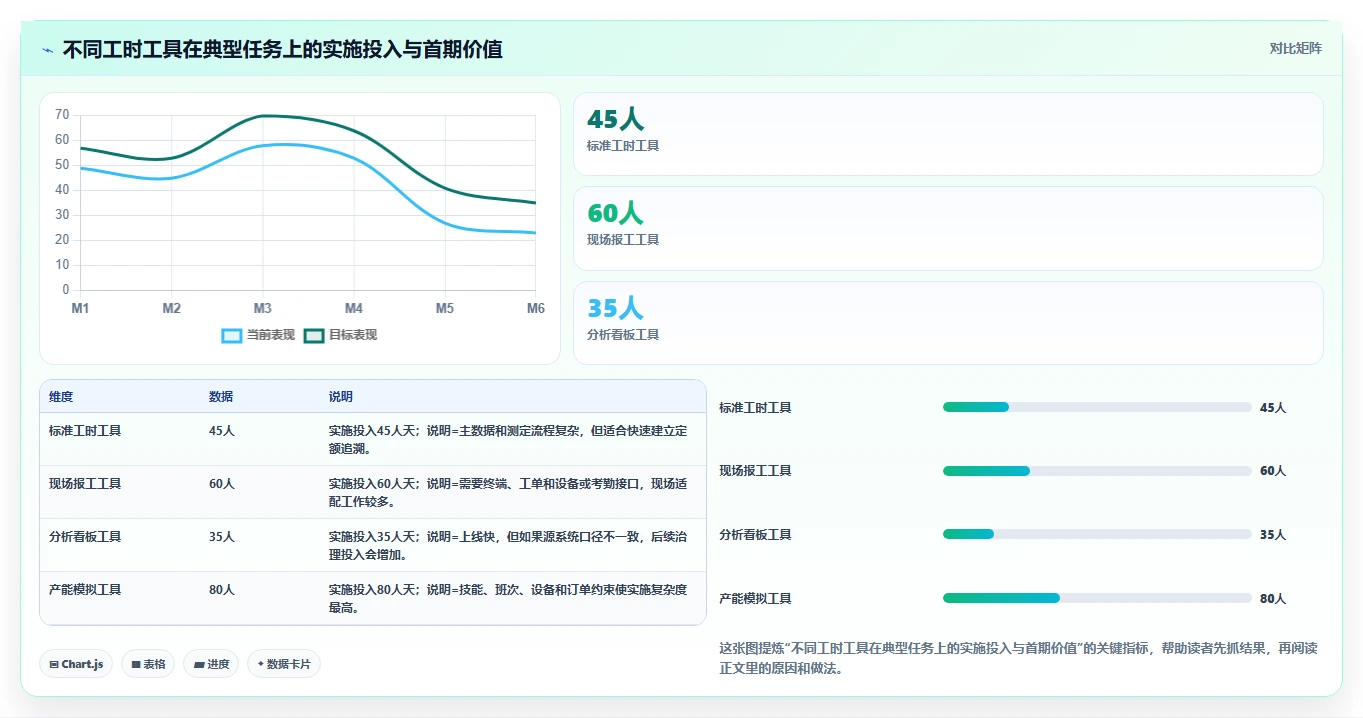Click the 产能模拟工具 progress label
This screenshot has height=718, width=1363.
(x=755, y=599)
